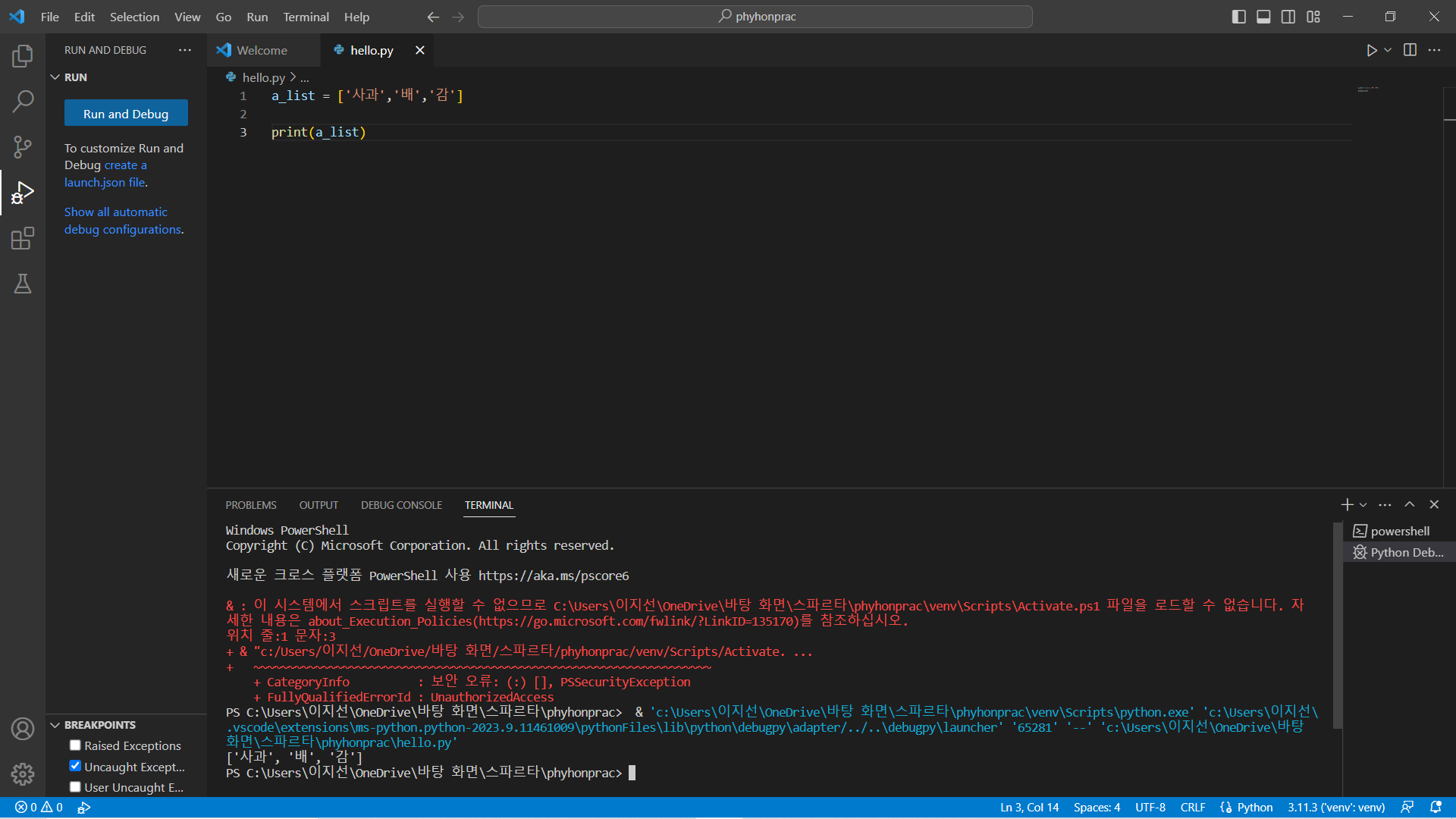Open the Terminal menu
1456x819 pixels.
[x=306, y=17]
